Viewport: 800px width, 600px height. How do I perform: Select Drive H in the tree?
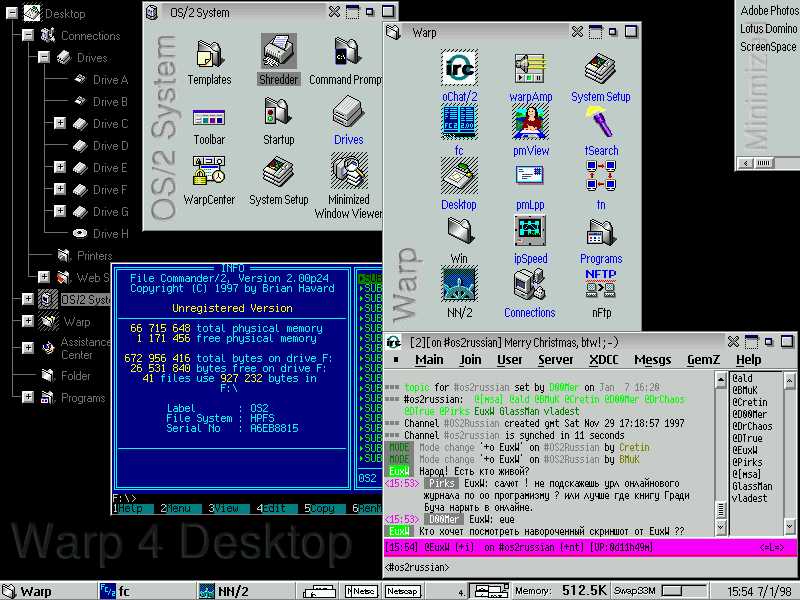pos(111,234)
